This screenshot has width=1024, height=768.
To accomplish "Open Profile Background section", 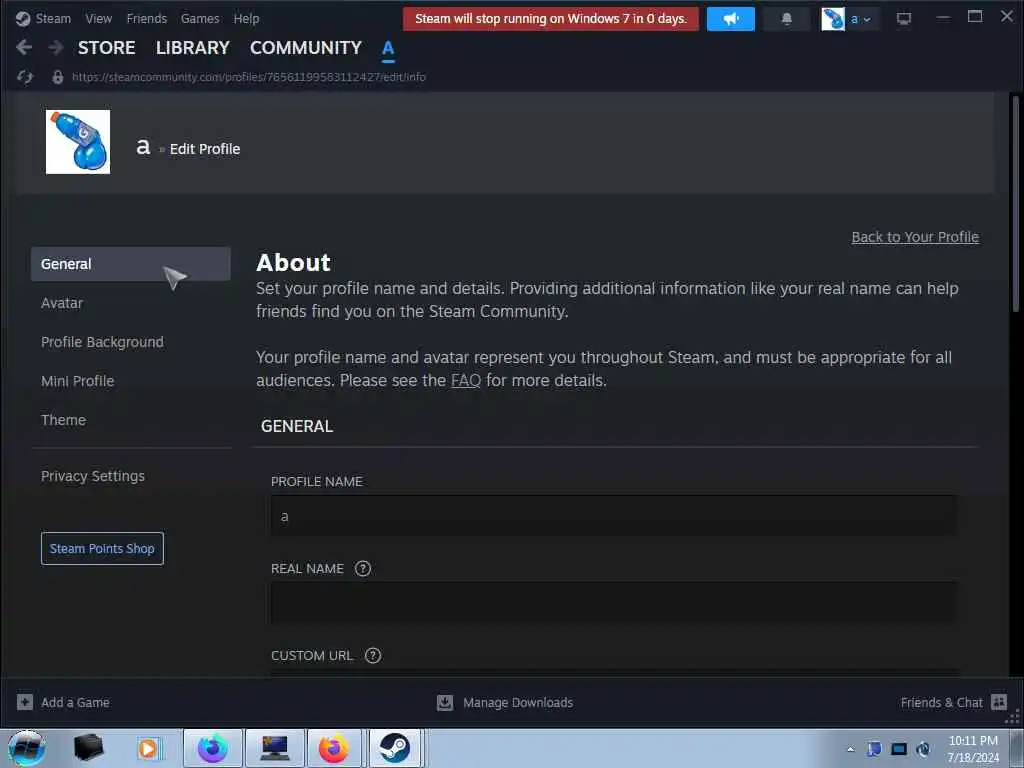I will click(103, 342).
